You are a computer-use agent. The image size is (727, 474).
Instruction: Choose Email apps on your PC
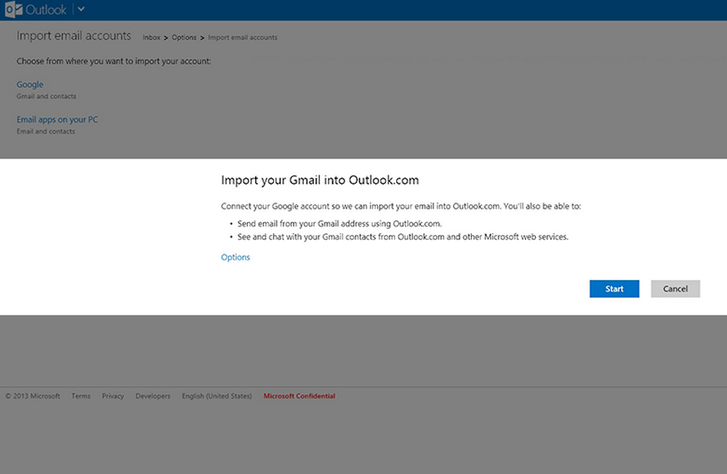click(57, 120)
